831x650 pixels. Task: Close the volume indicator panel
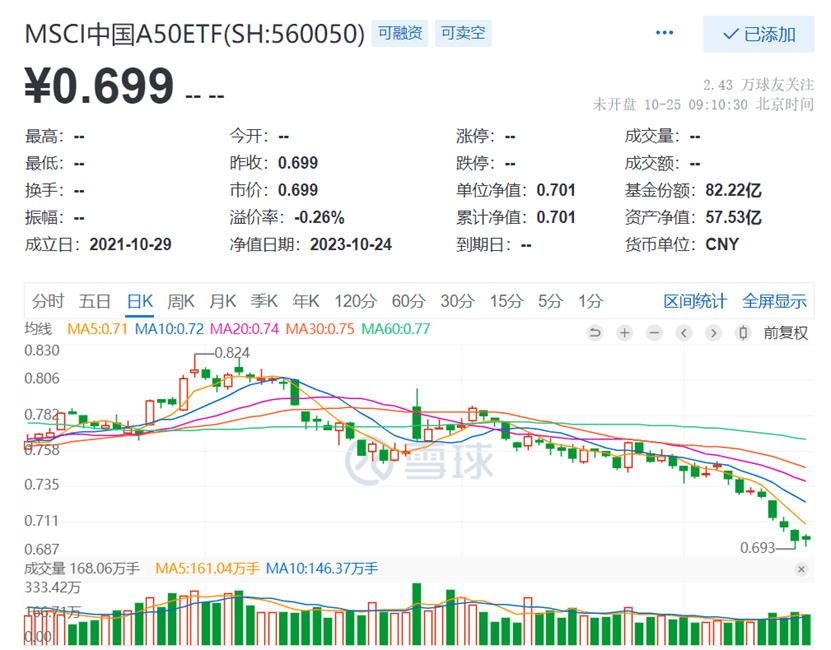[801, 569]
